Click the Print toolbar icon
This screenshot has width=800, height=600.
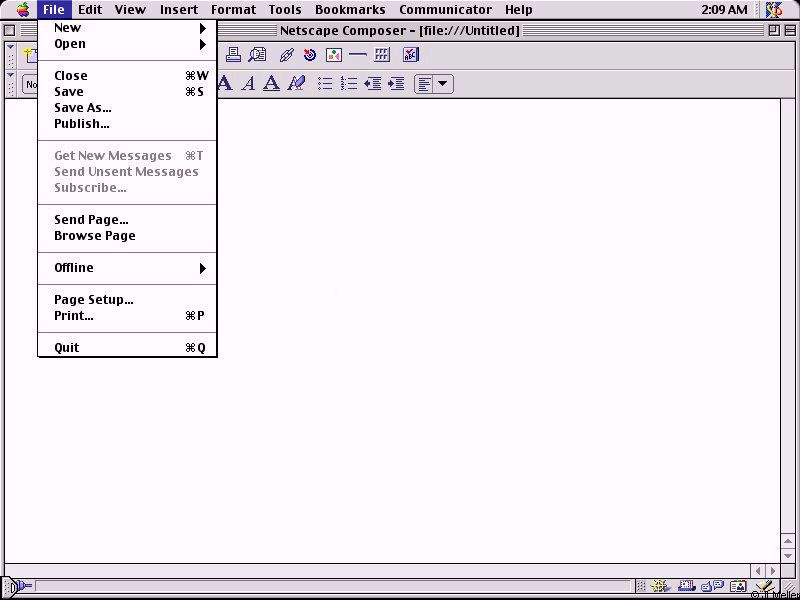point(233,55)
